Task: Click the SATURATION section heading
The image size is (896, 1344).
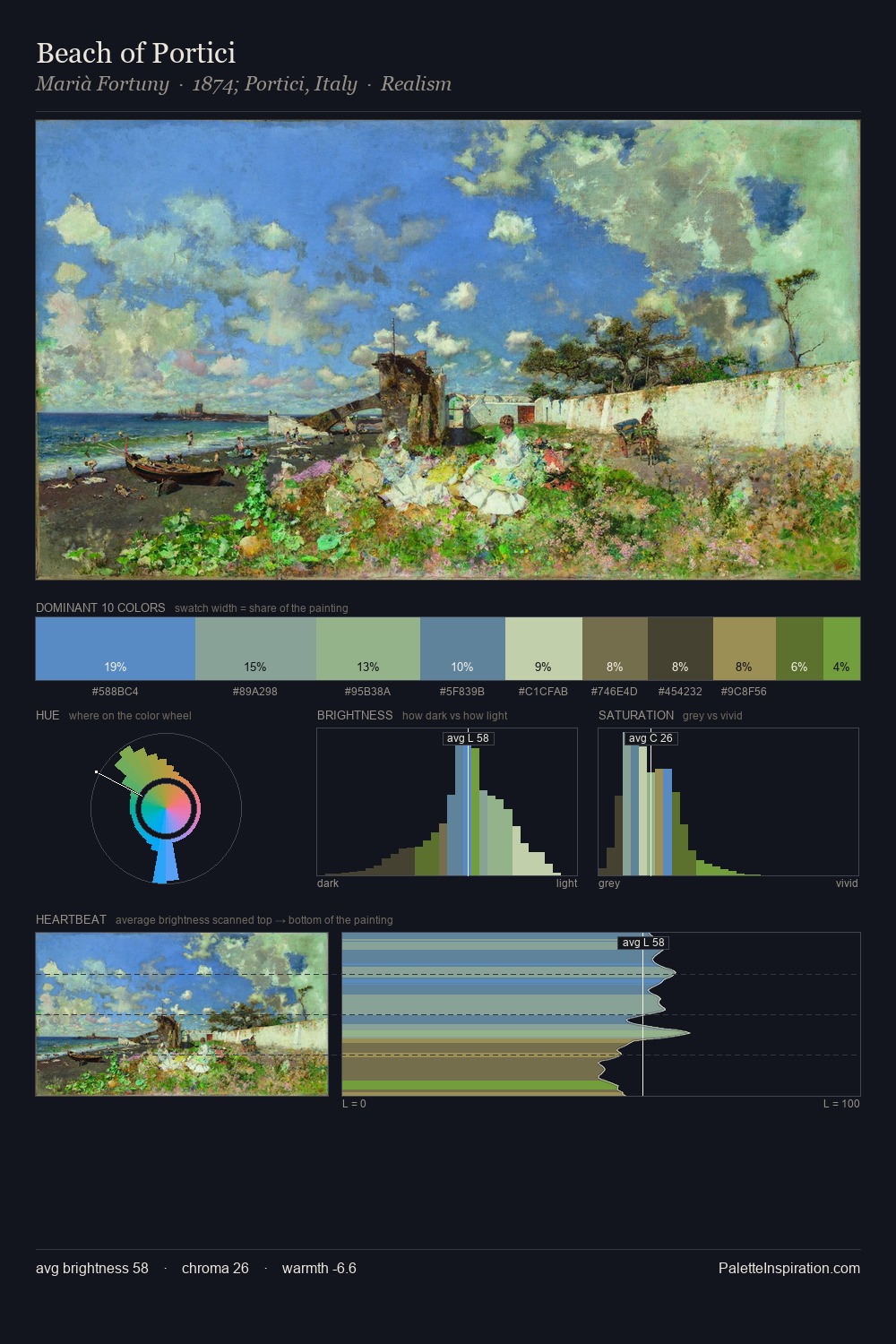Action: pyautogui.click(x=636, y=715)
